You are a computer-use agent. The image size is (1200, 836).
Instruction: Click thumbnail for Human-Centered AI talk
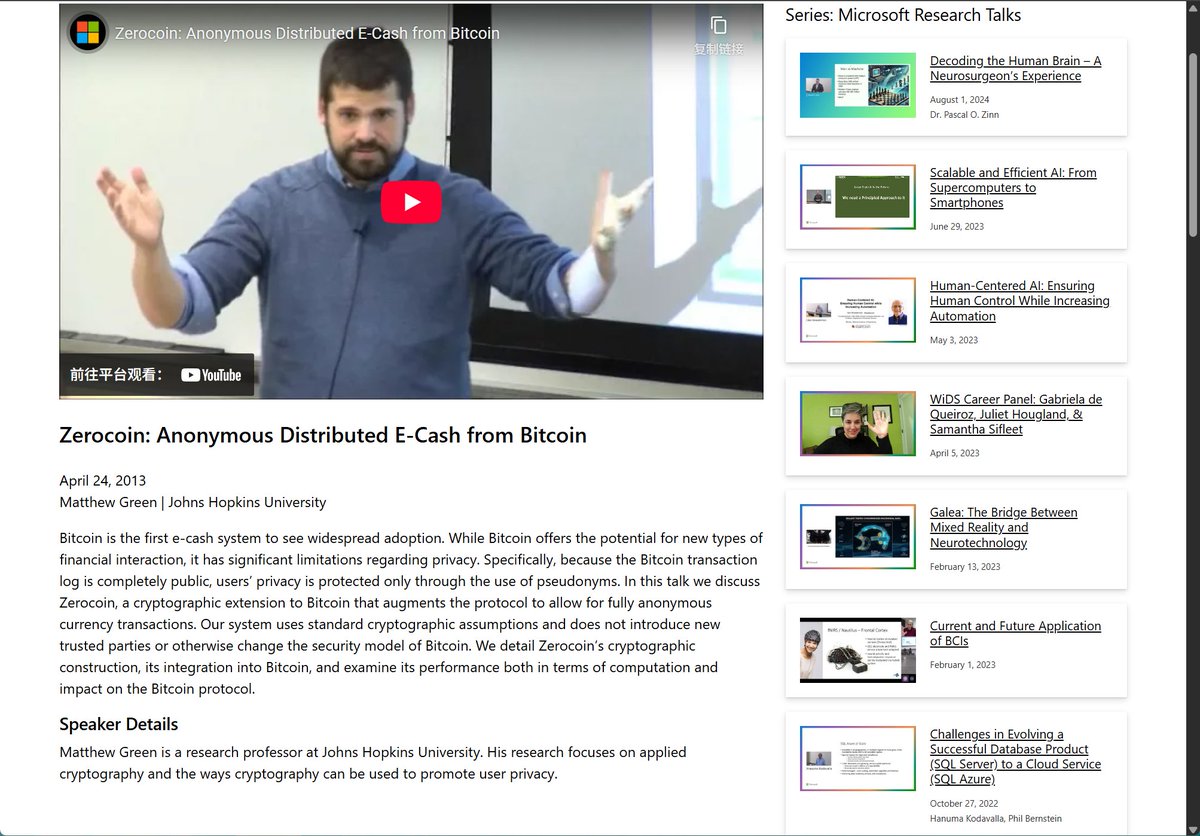coord(857,310)
